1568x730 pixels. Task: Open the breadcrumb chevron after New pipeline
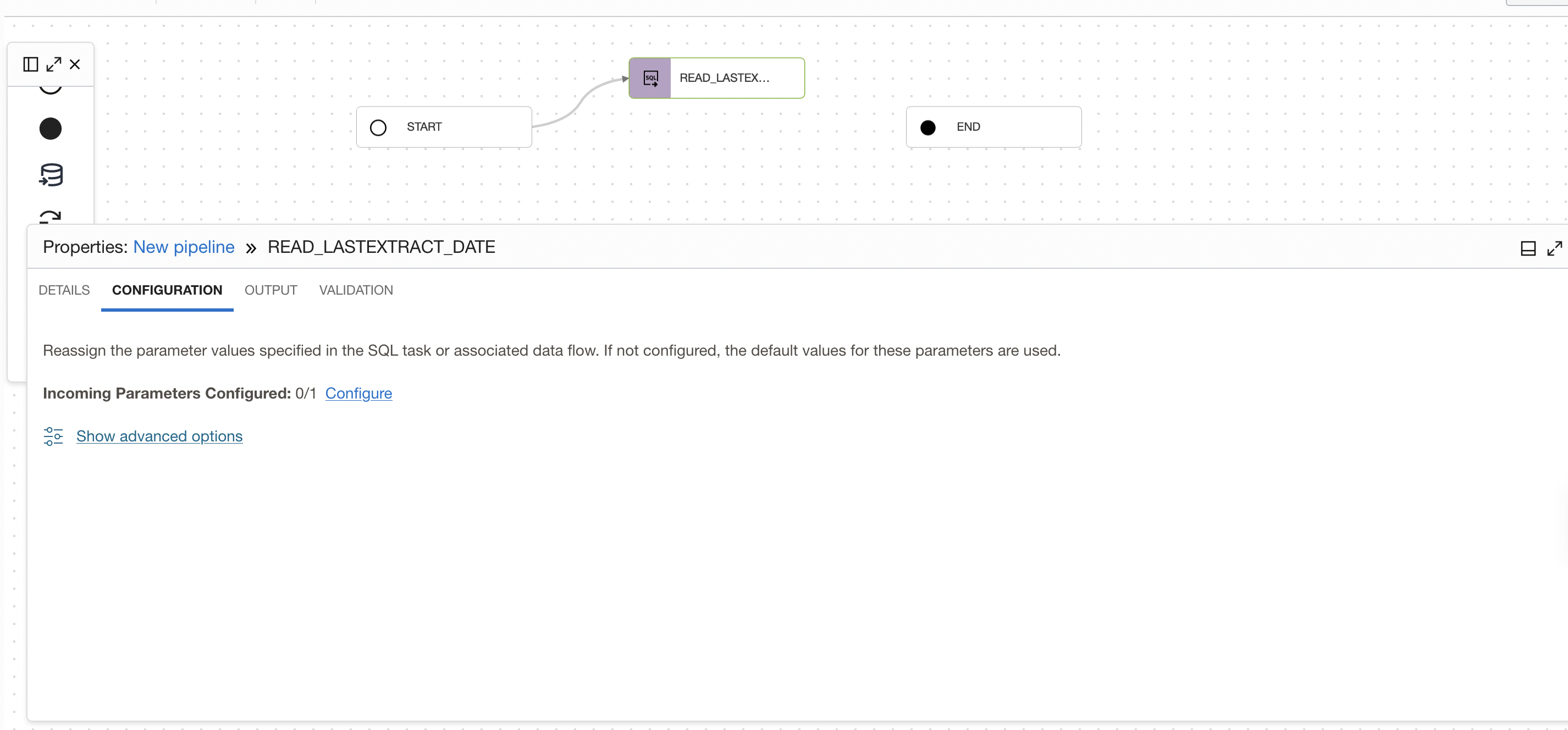click(x=251, y=247)
